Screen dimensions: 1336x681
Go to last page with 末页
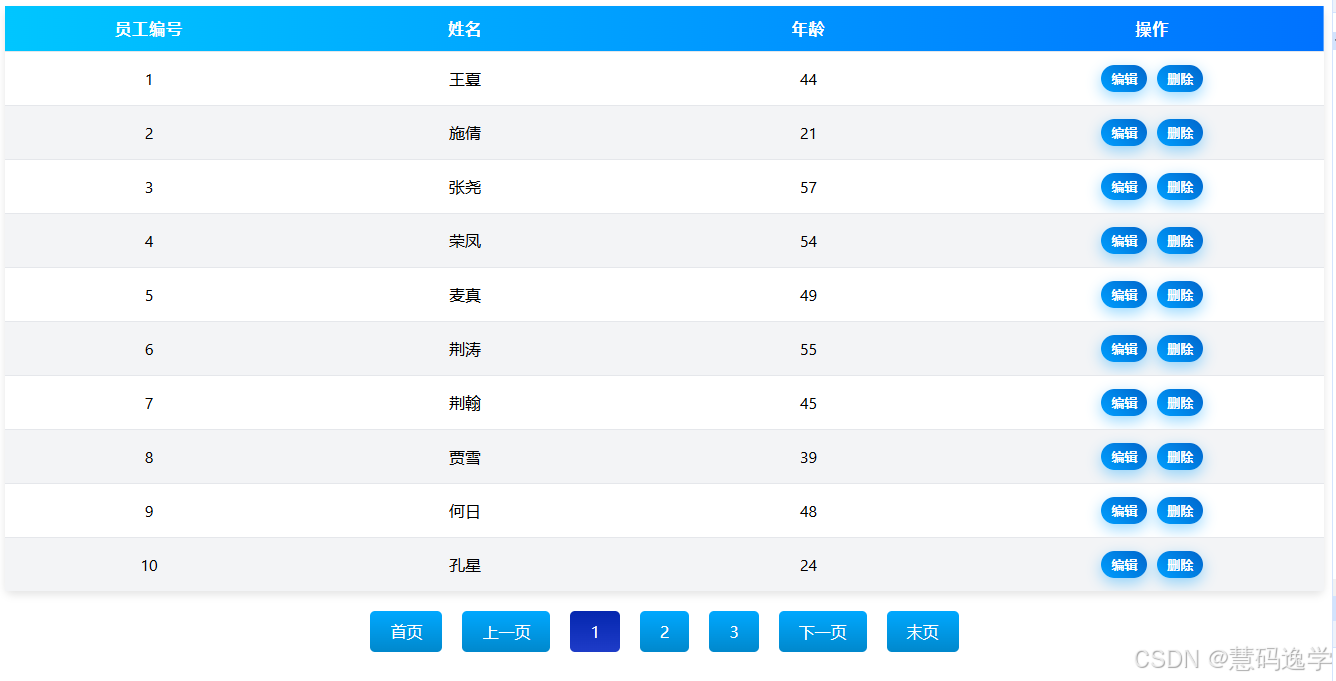(923, 632)
